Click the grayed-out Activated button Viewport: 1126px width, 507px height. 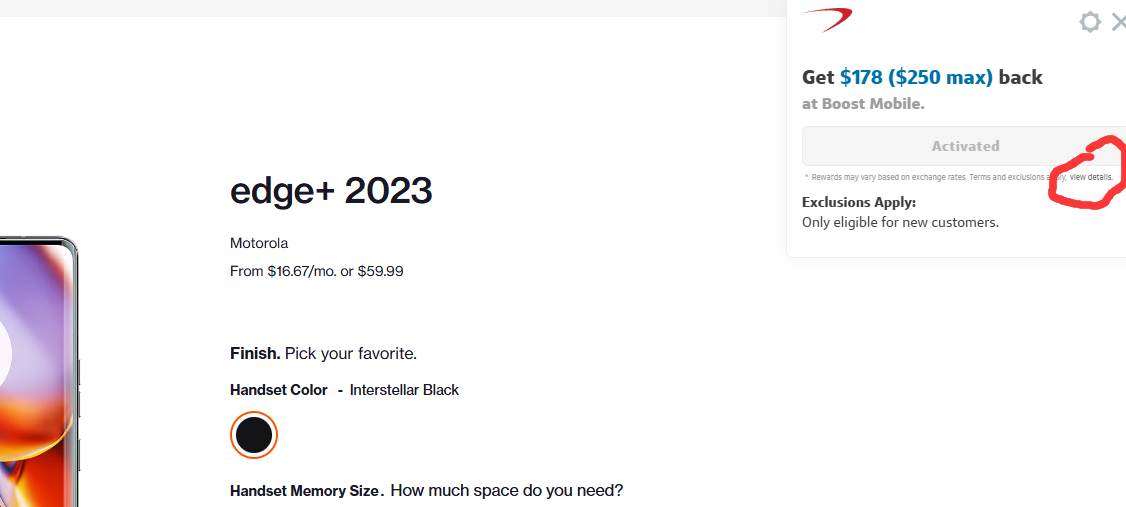[x=964, y=146]
